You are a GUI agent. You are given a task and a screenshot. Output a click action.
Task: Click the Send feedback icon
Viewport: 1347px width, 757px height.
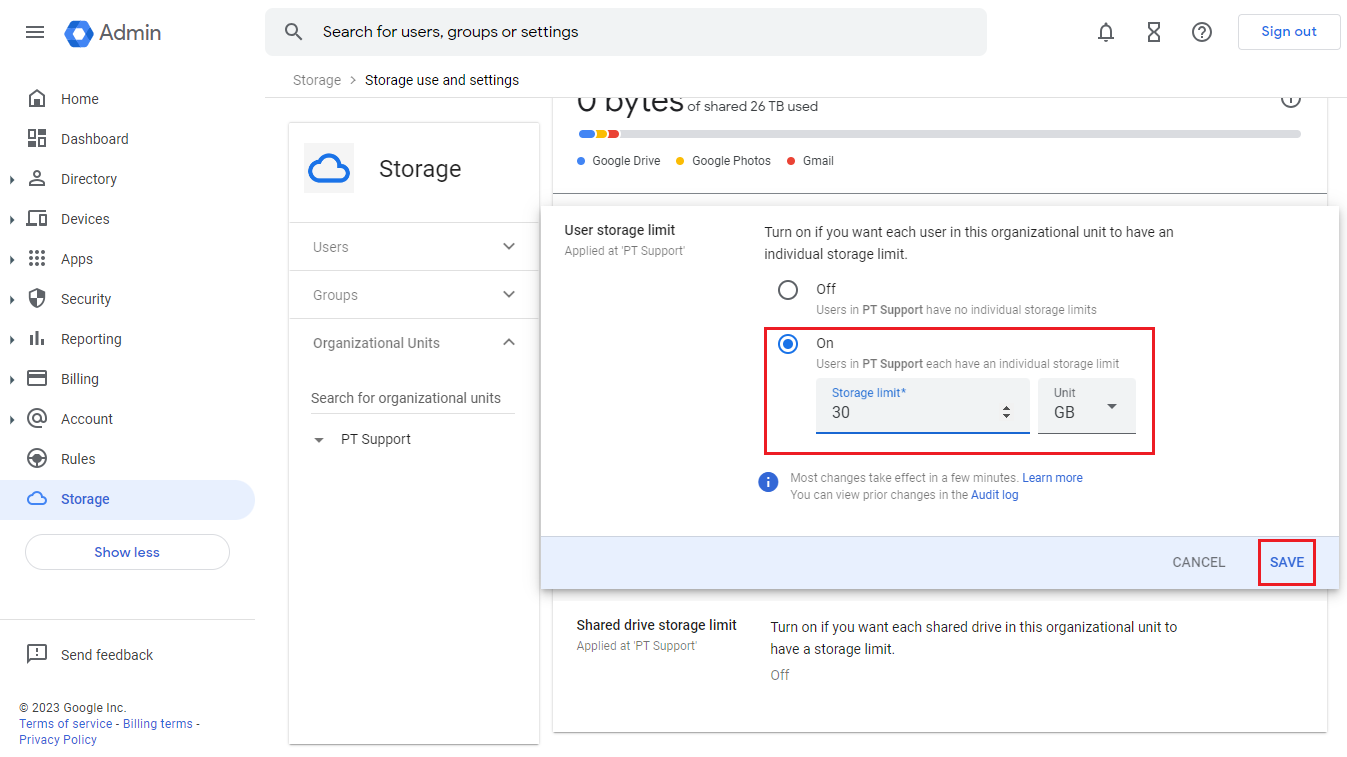pyautogui.click(x=37, y=654)
